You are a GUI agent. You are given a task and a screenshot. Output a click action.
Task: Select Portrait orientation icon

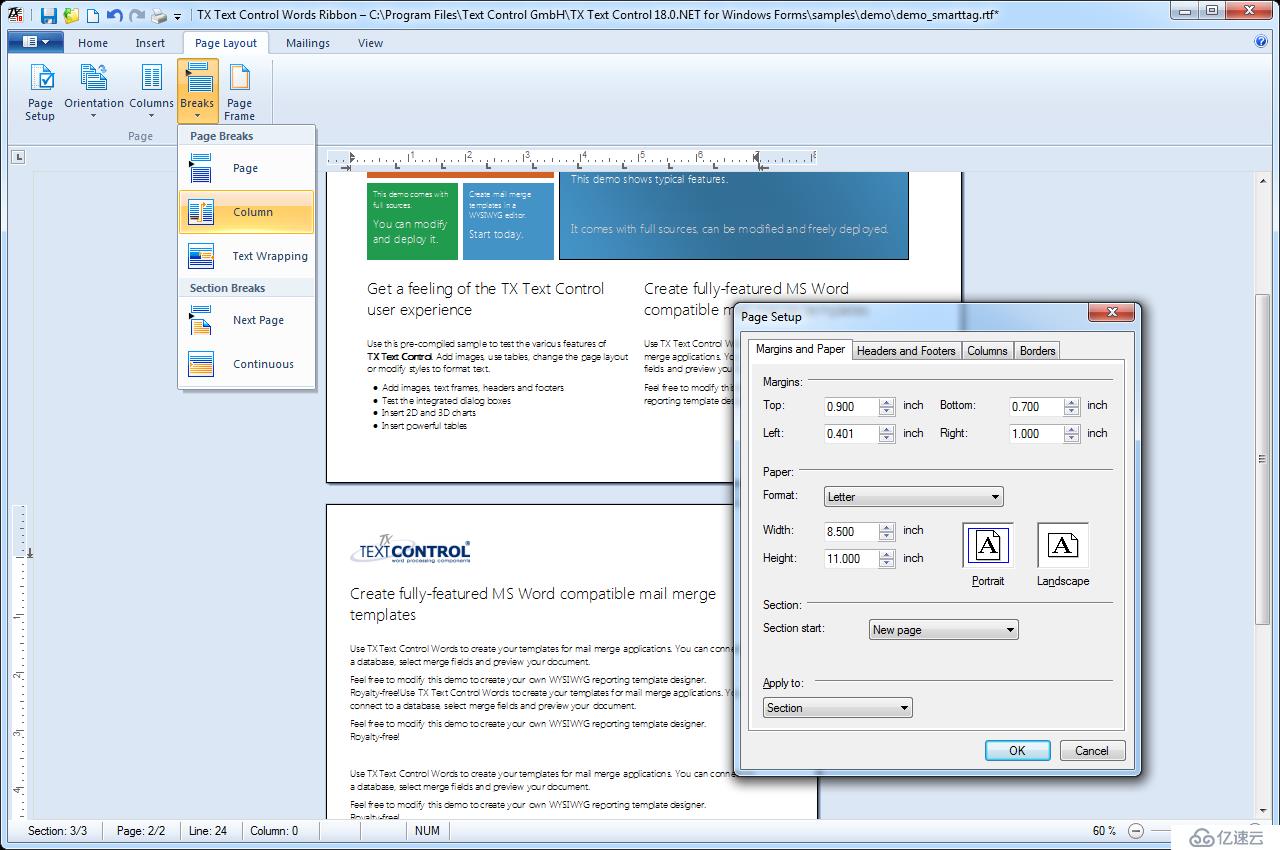pos(988,545)
